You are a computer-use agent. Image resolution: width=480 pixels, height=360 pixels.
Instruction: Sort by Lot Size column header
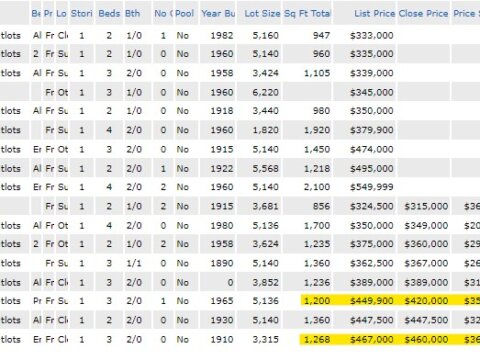(x=262, y=14)
